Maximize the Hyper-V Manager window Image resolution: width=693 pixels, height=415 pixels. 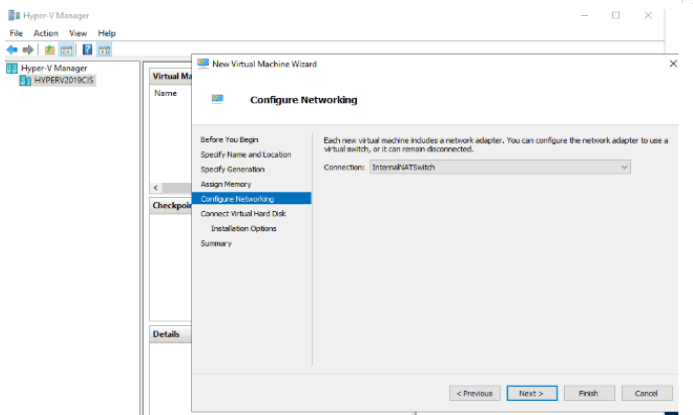tap(616, 15)
